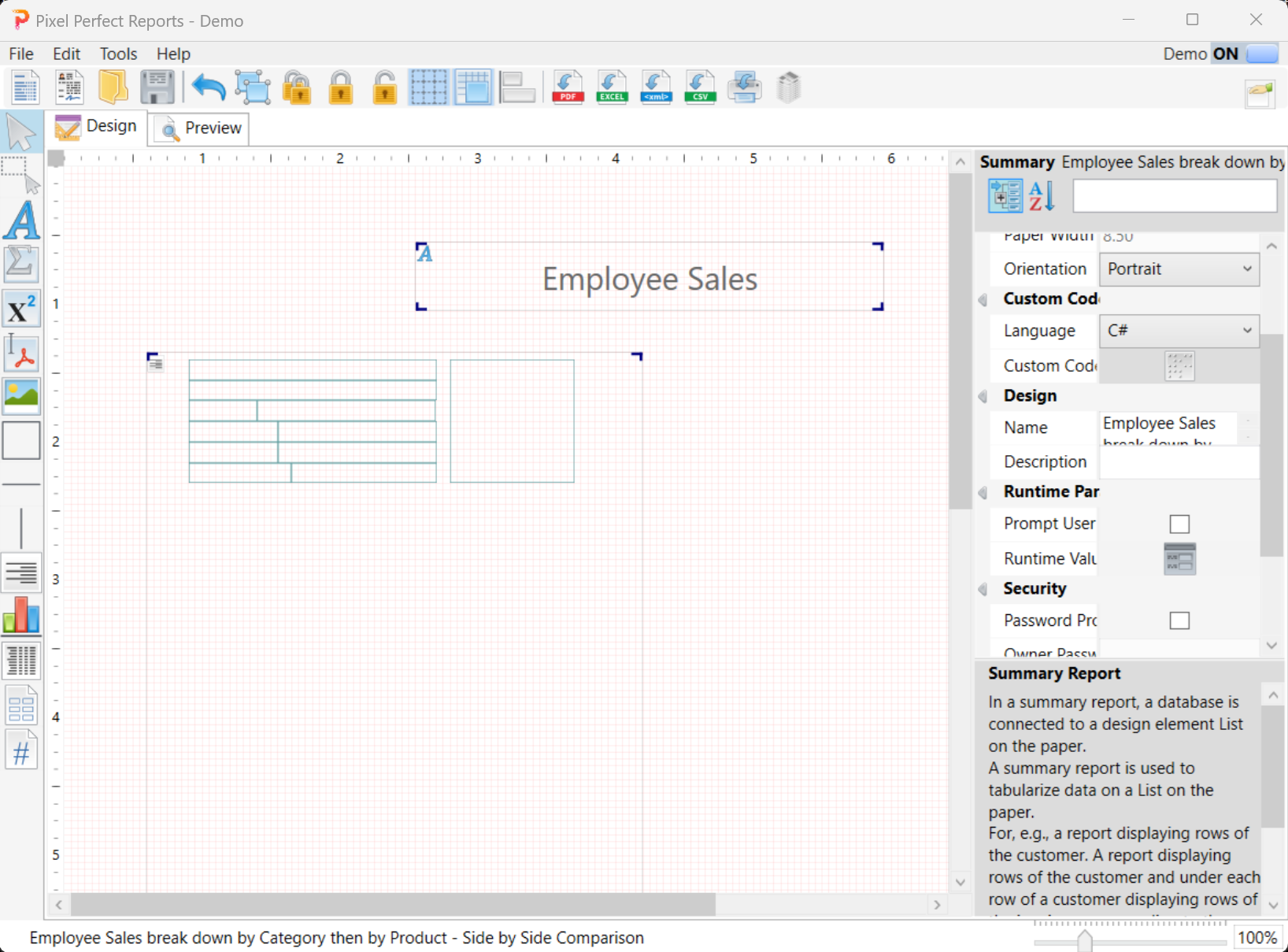The width and height of the screenshot is (1288, 952).
Task: Collapse the Security section
Action: (x=983, y=589)
